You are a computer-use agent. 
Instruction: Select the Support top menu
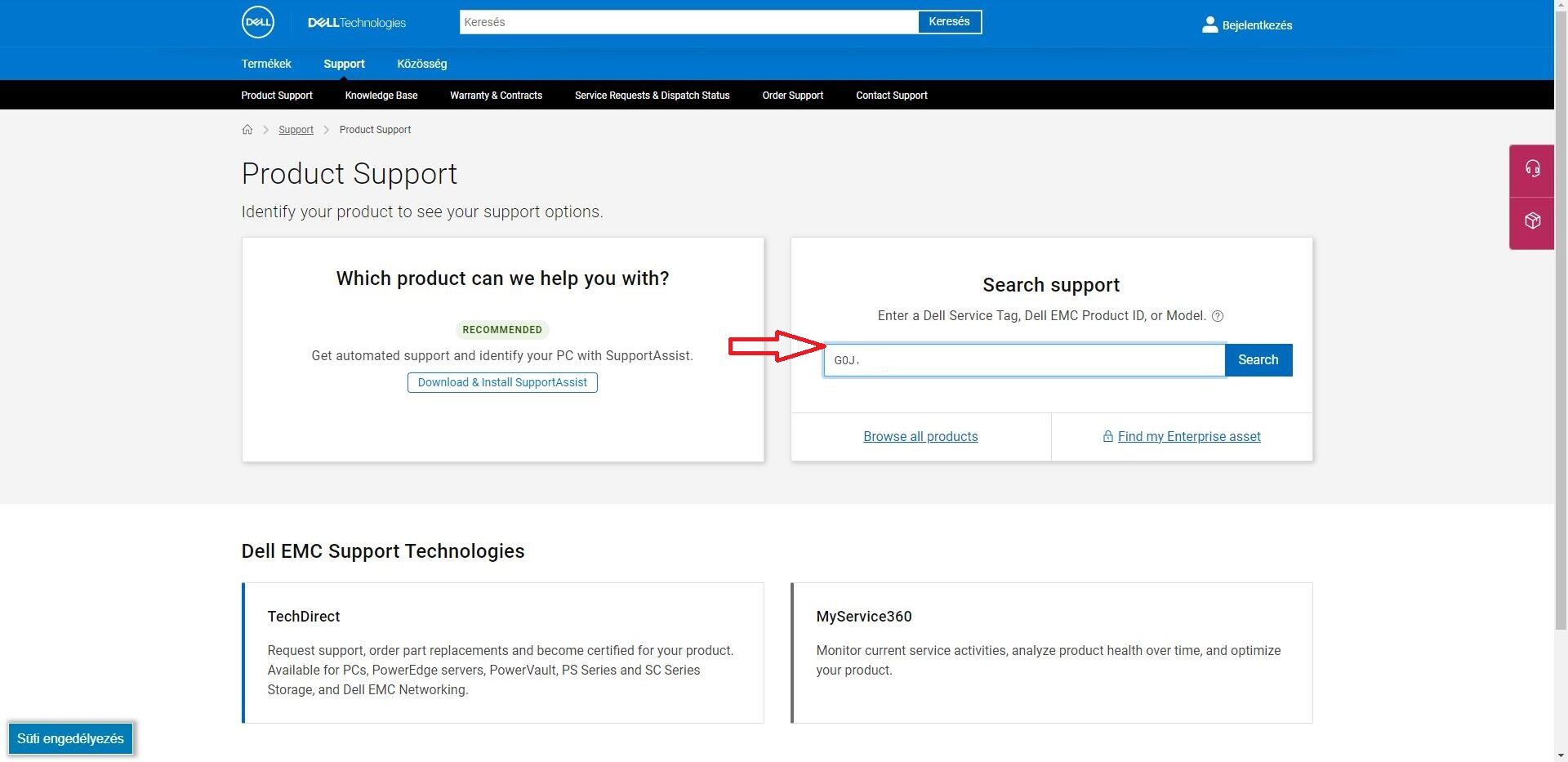click(x=344, y=64)
